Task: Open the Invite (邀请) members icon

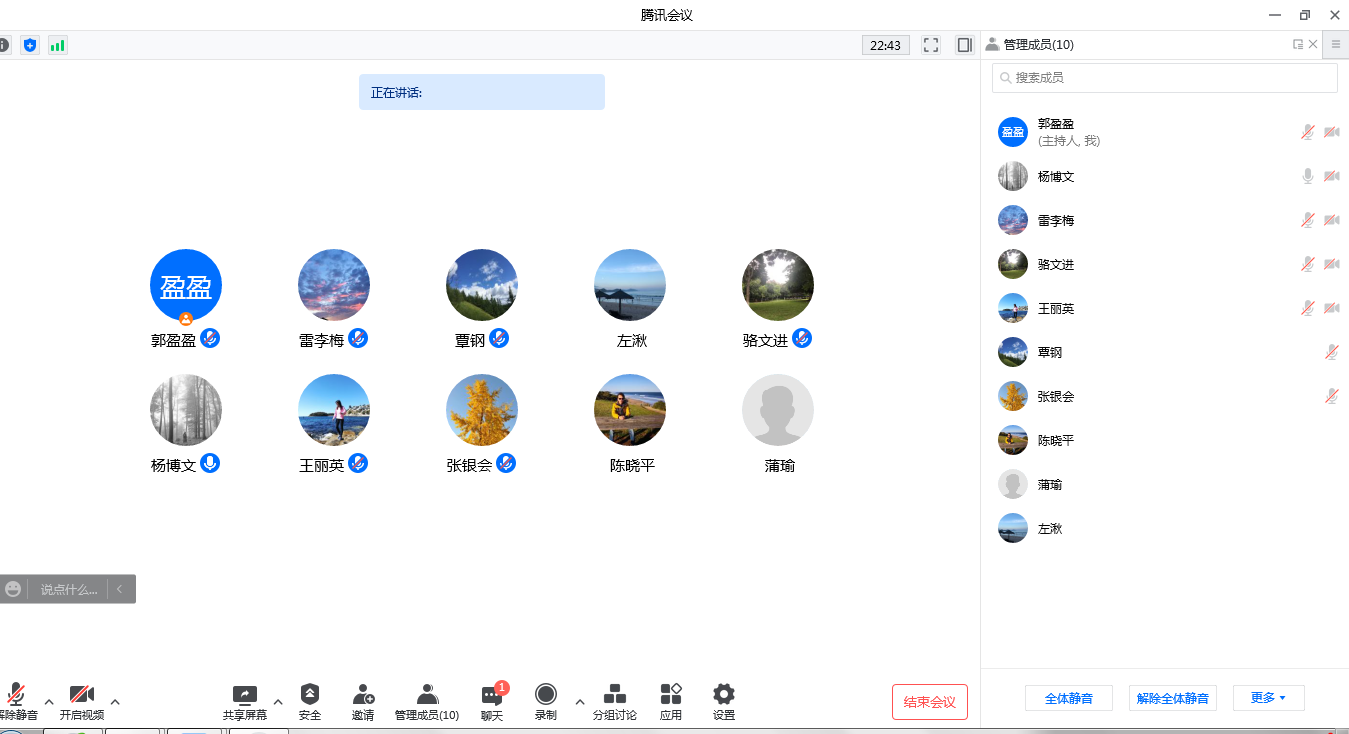Action: coord(363,695)
